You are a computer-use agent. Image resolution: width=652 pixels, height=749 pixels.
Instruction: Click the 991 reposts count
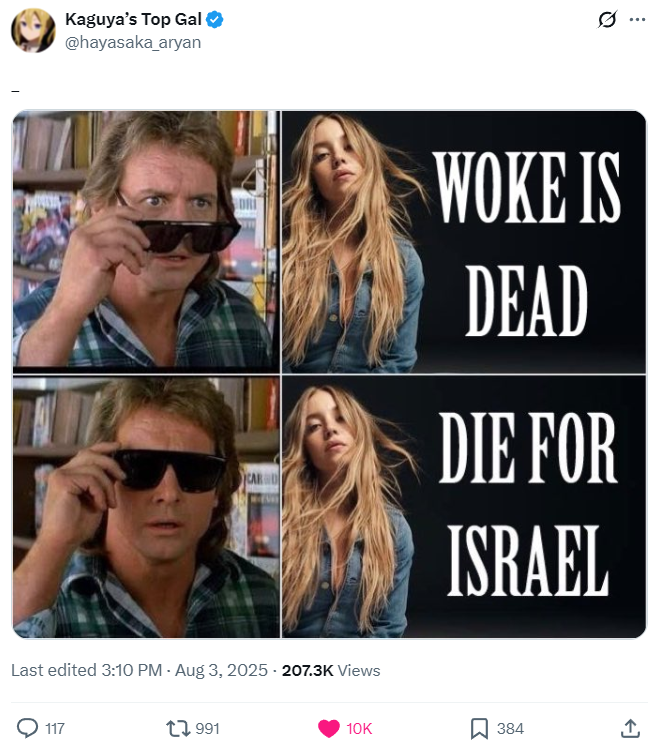[x=207, y=728]
